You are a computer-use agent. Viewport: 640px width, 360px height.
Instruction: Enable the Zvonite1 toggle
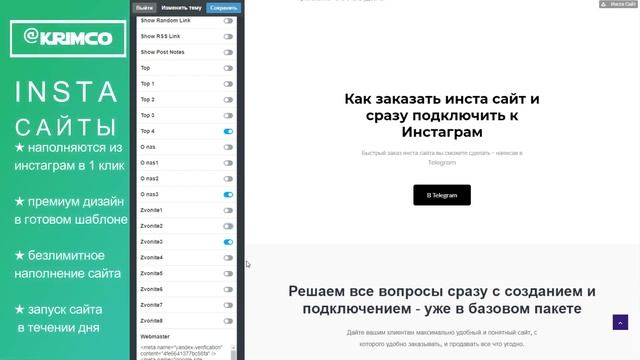pyautogui.click(x=228, y=211)
